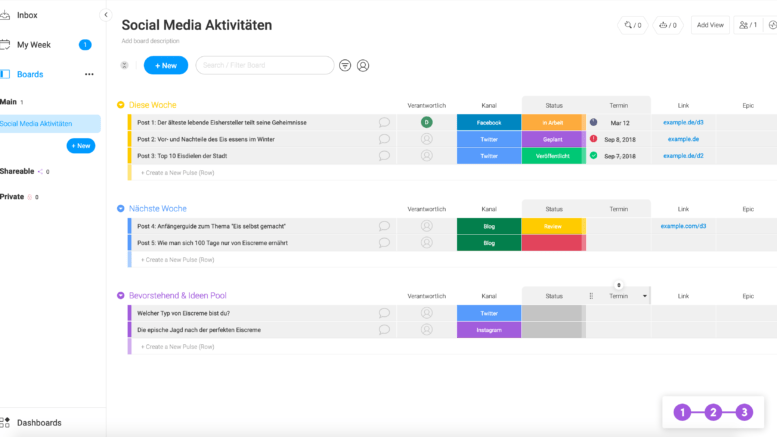Collapse the left sidebar with the arrow
777x437 pixels.
tap(106, 15)
